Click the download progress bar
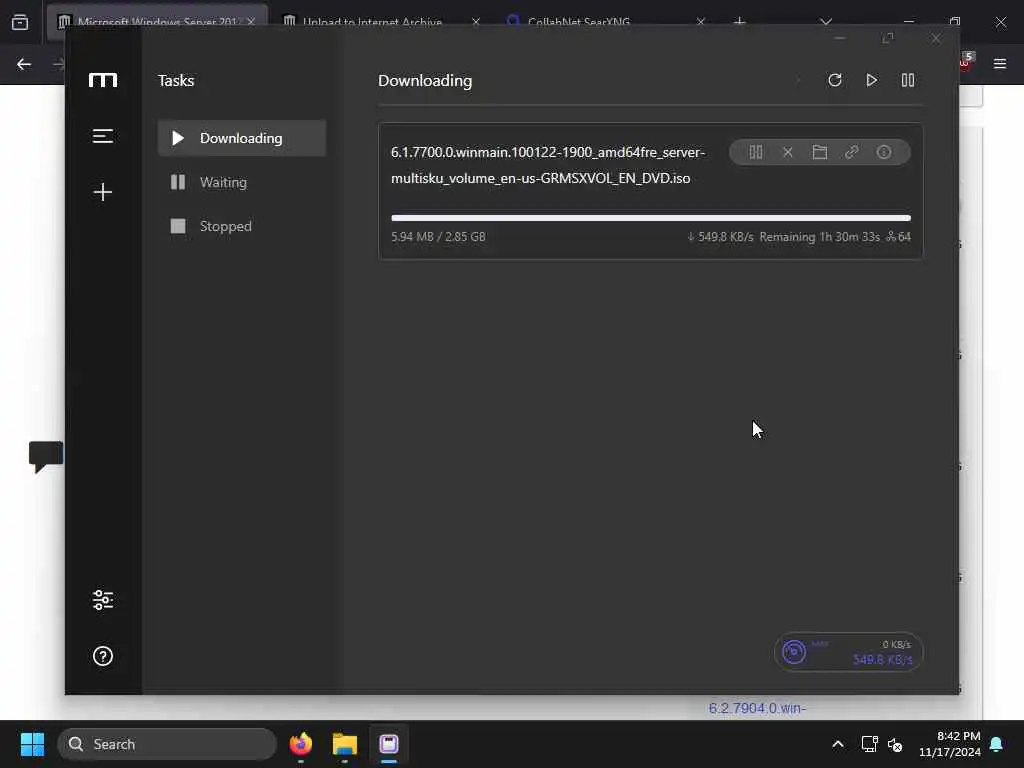This screenshot has height=768, width=1024. point(650,218)
